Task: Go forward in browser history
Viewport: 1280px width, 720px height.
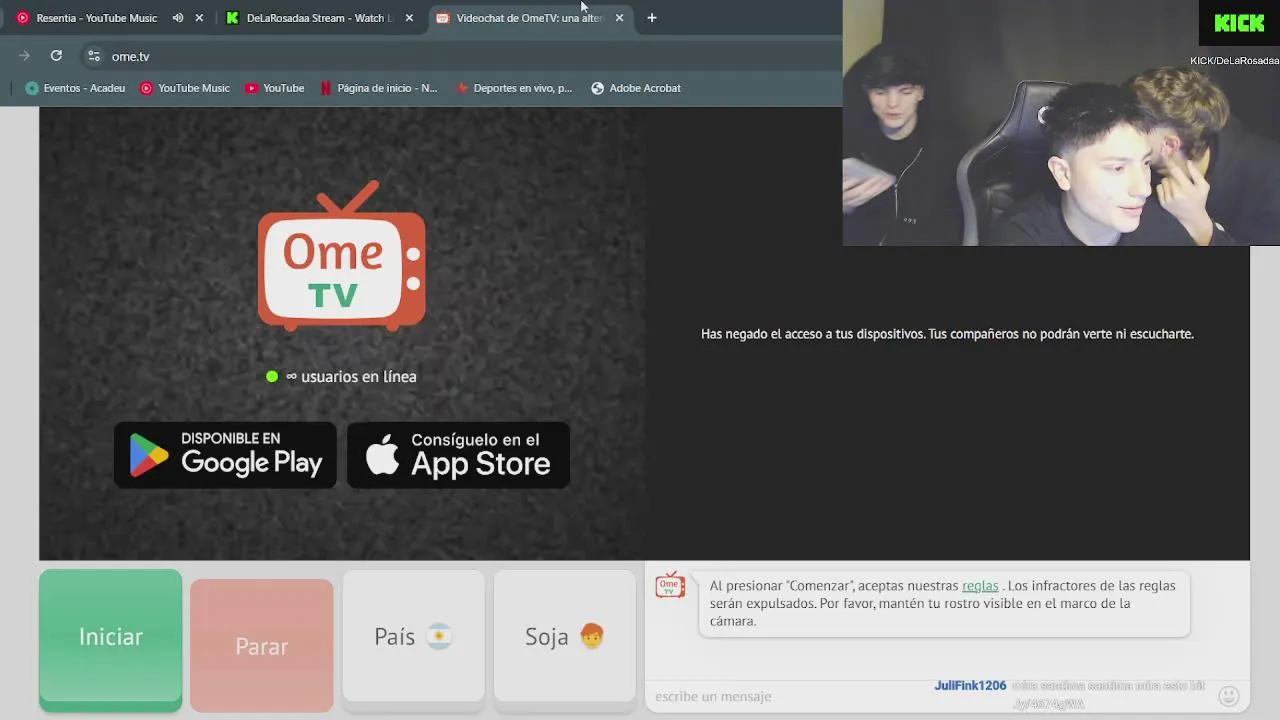Action: pos(24,56)
